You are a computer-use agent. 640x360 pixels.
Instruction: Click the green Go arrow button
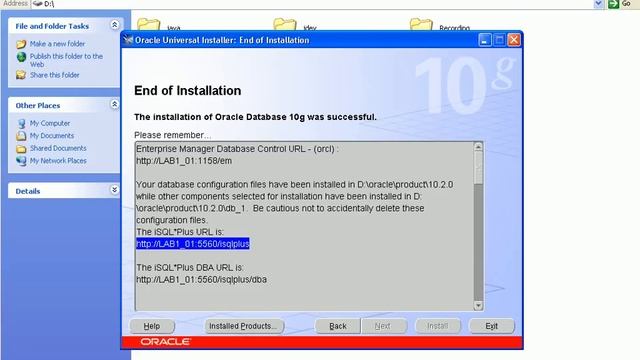pos(613,4)
